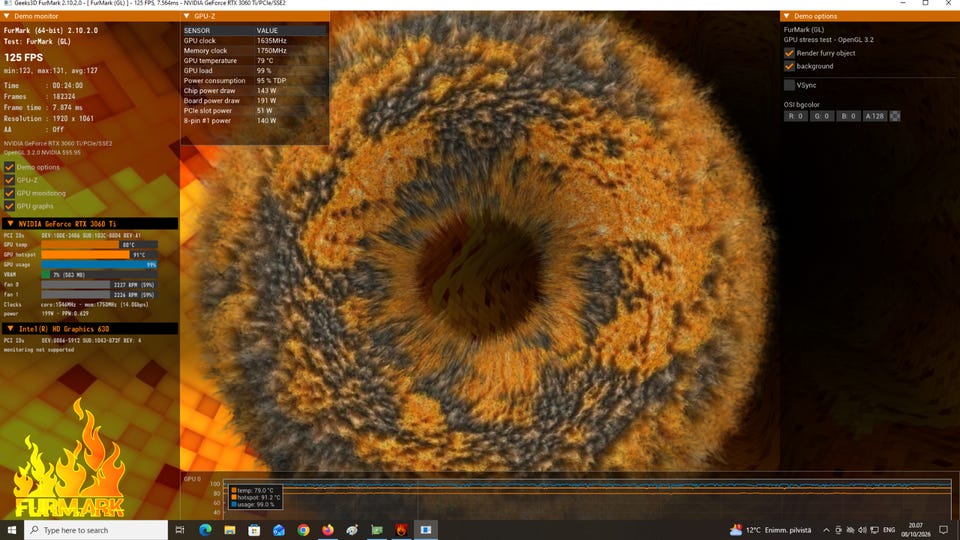Viewport: 960px width, 540px height.
Task: Click Board power draw 191 W row
Action: tap(255, 100)
